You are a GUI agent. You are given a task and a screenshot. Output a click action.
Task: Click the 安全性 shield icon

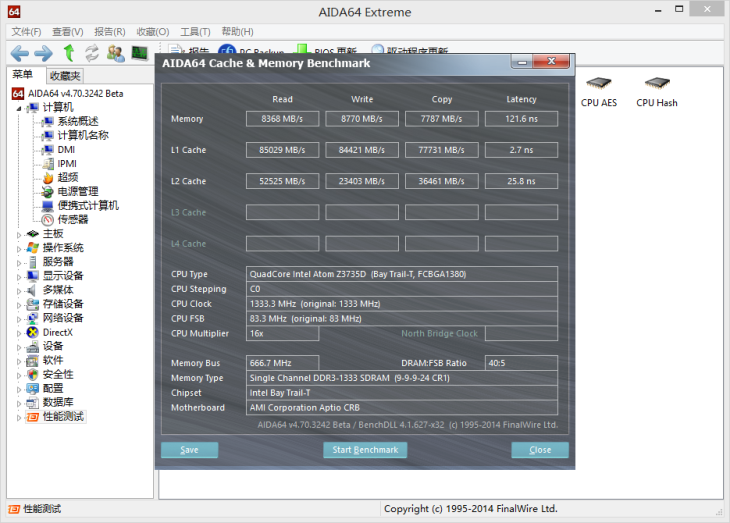(33, 374)
